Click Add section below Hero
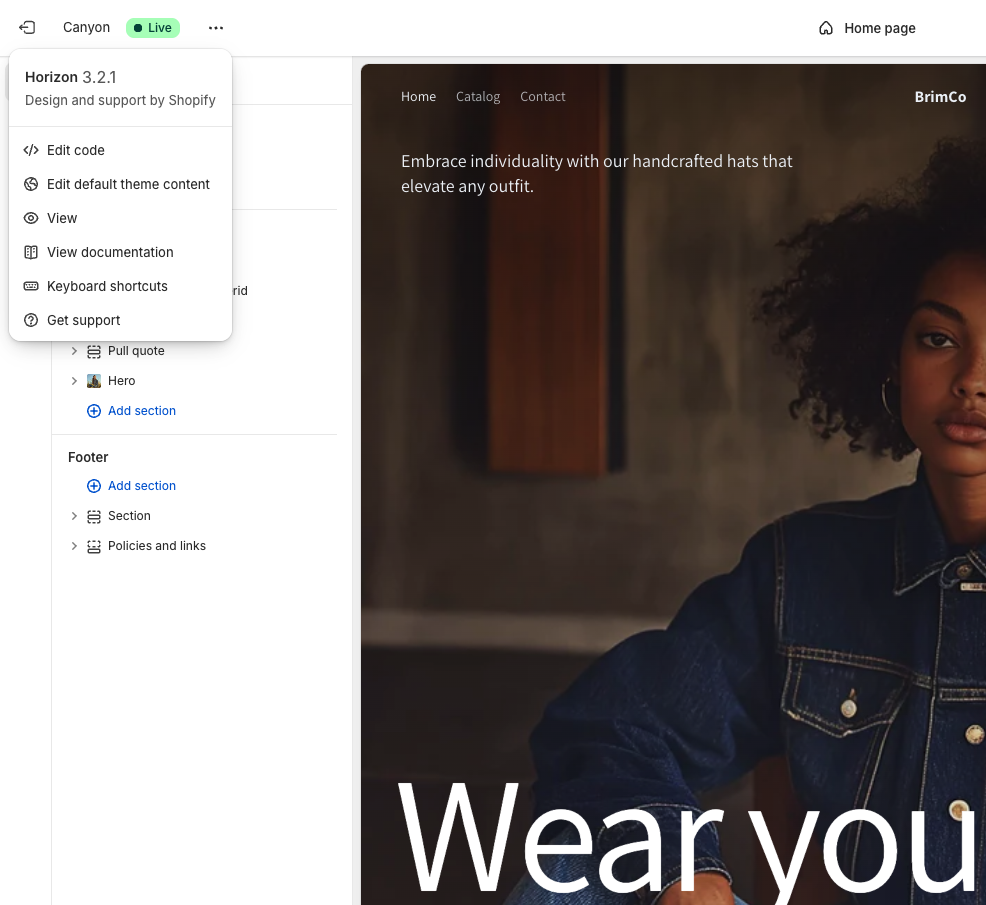This screenshot has height=905, width=986. coord(141,410)
